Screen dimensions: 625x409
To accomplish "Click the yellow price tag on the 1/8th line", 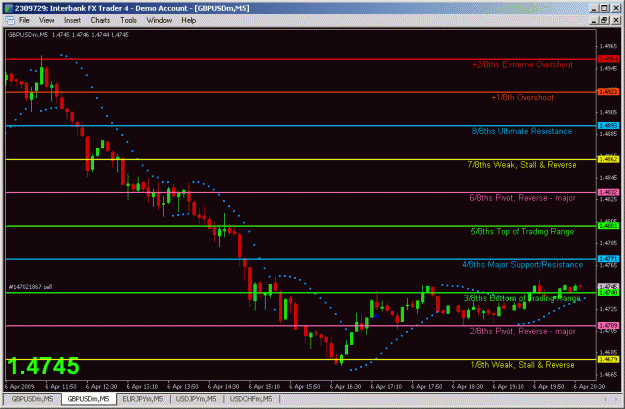I will 609,360.
